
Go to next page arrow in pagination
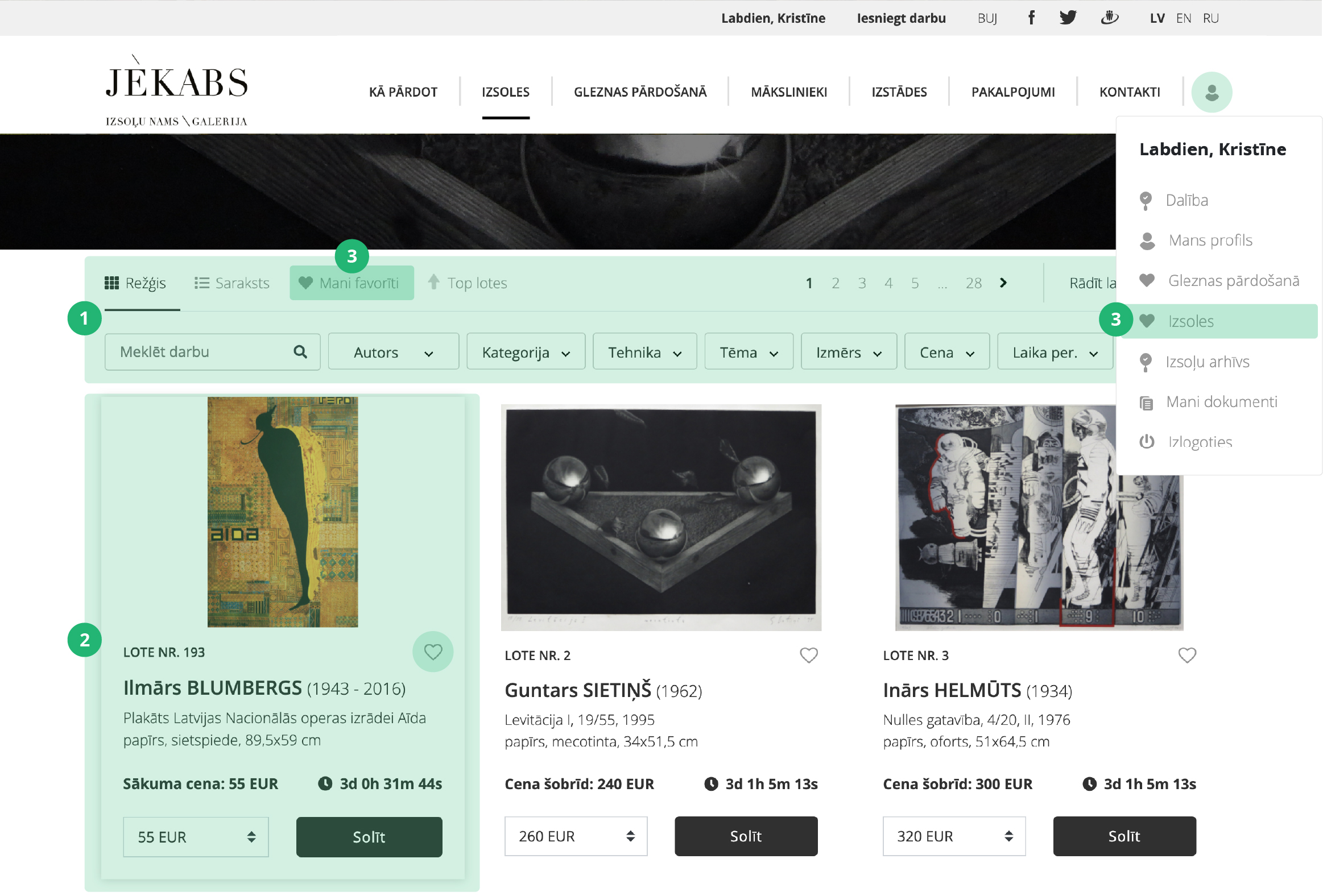click(x=1003, y=283)
